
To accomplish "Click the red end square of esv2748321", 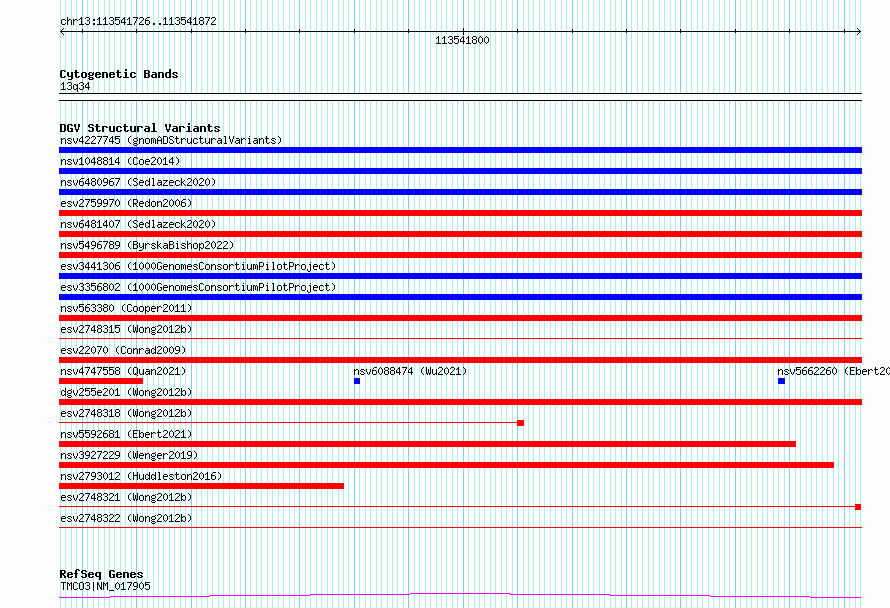I will [858, 507].
